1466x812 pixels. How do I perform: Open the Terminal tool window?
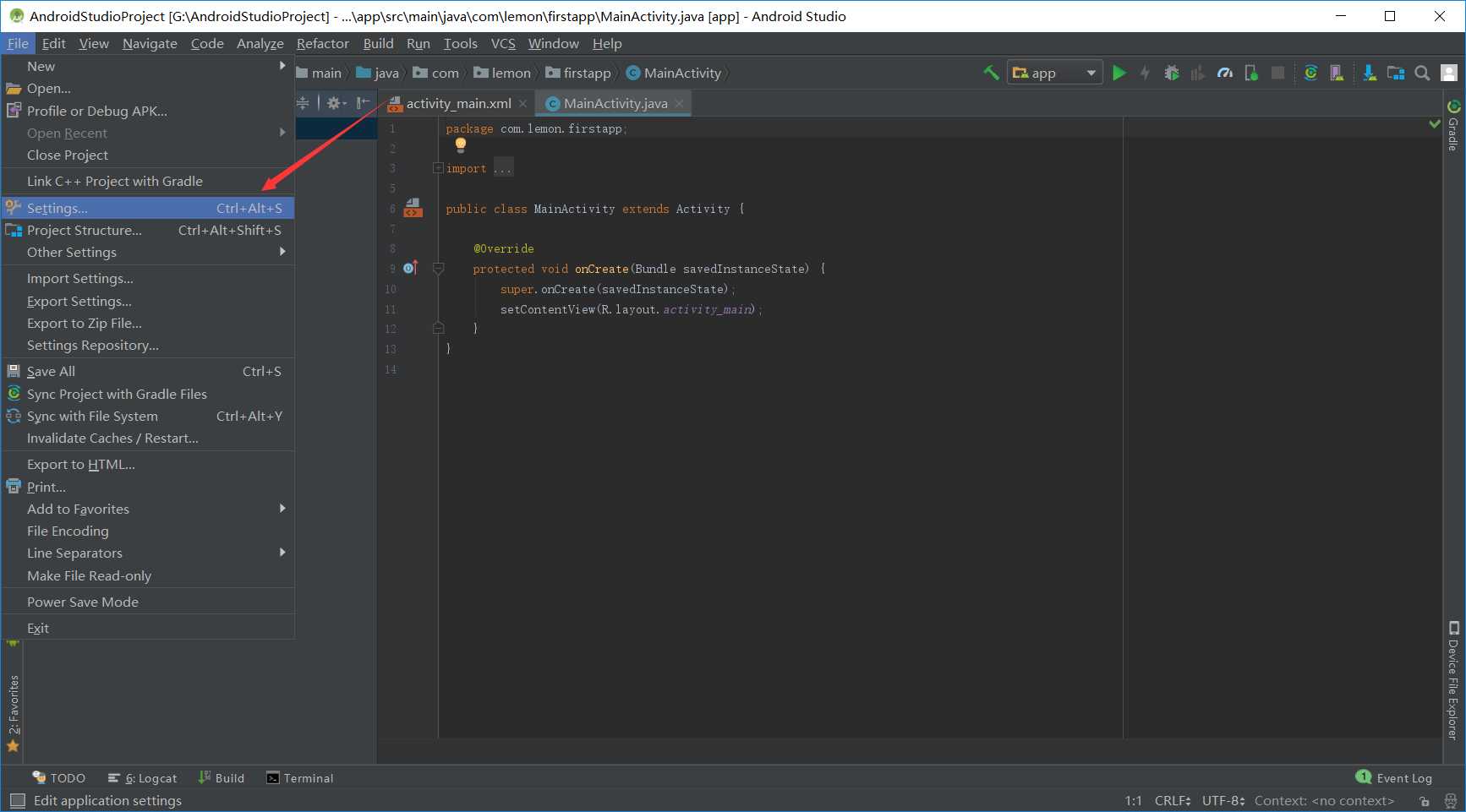[x=300, y=777]
